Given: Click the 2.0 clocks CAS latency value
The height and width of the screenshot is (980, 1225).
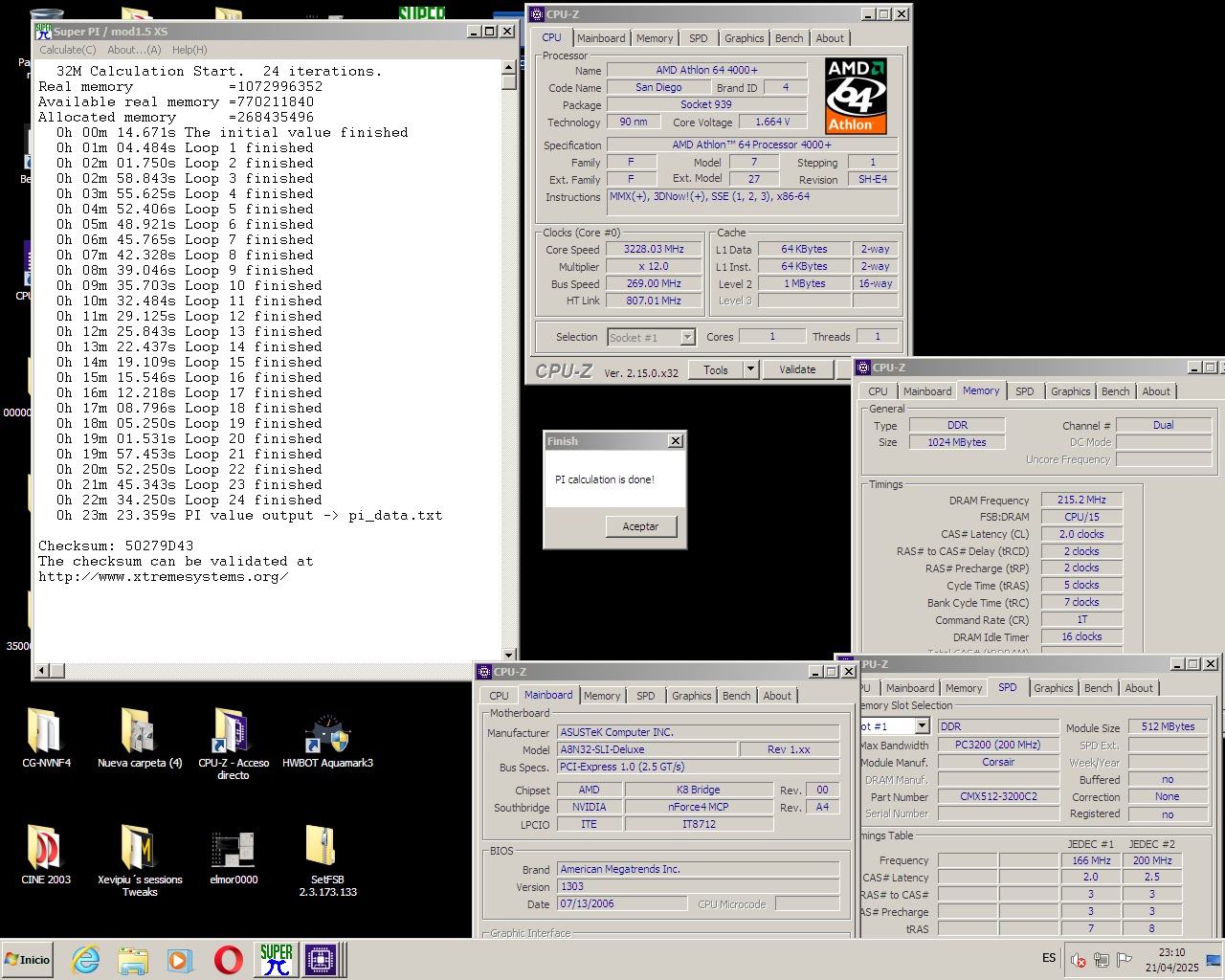Looking at the screenshot, I should [1080, 534].
